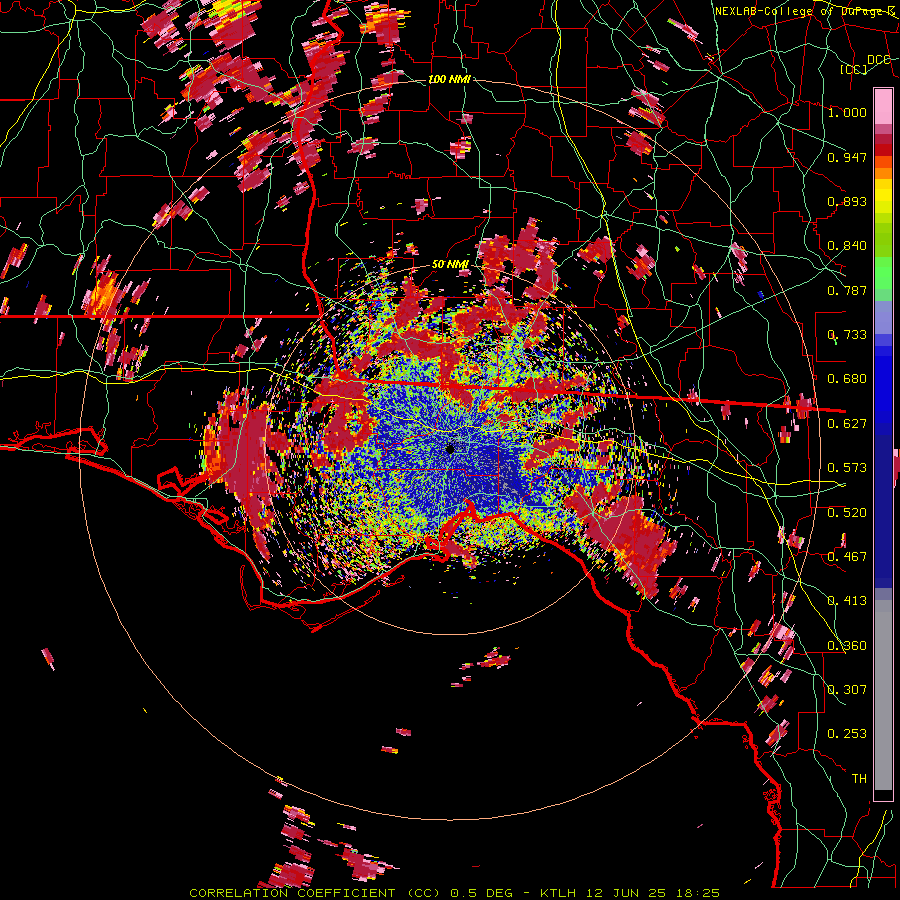This screenshot has width=900, height=900.
Task: Click the 0.573 scale label
Action: [x=847, y=468]
